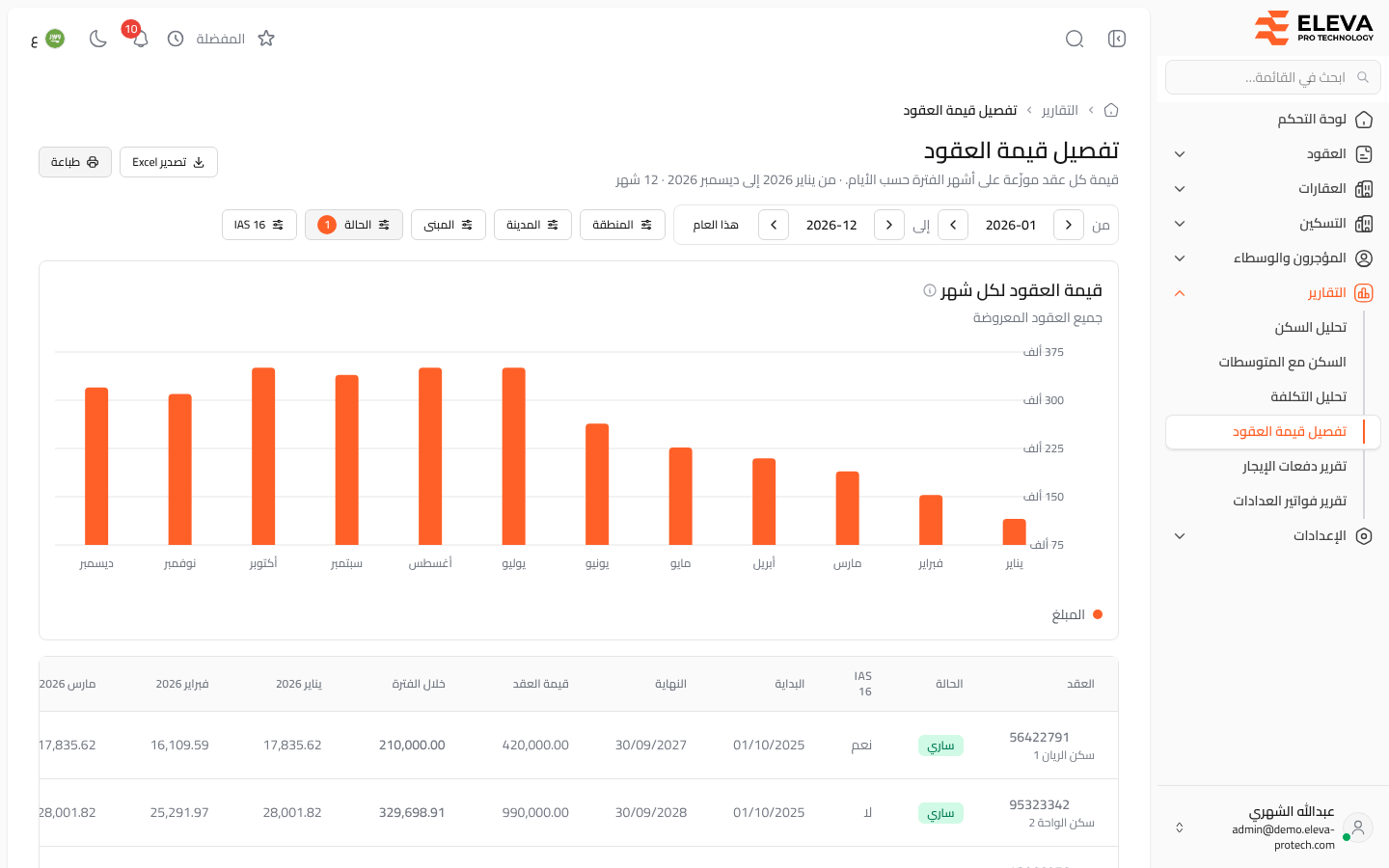Click the ساري badge for contract 95323342
The image size is (1389, 868).
940,813
